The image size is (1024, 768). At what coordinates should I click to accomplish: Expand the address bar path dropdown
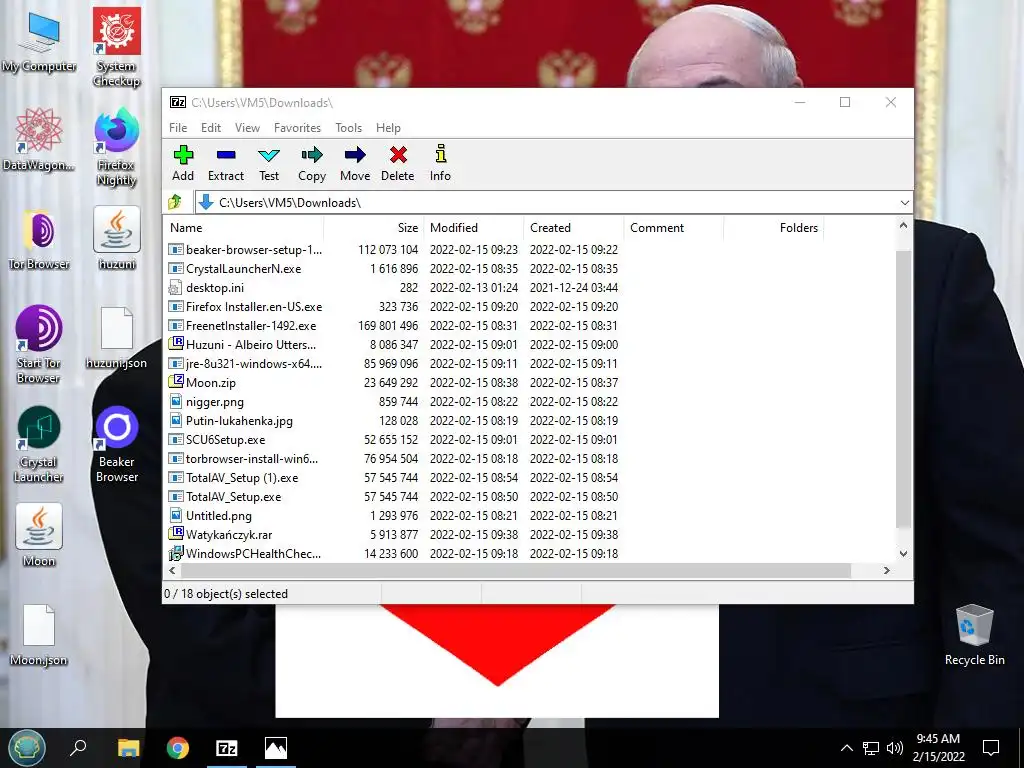click(x=904, y=202)
